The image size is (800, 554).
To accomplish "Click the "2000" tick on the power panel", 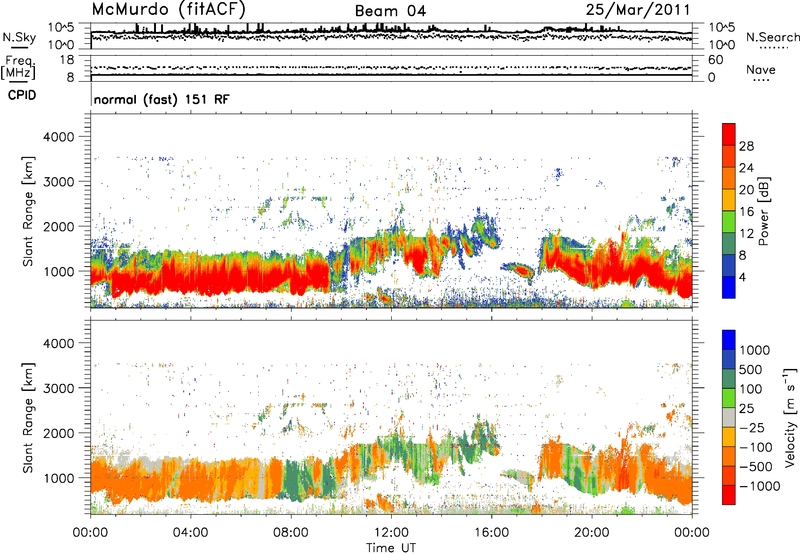I will (59, 226).
